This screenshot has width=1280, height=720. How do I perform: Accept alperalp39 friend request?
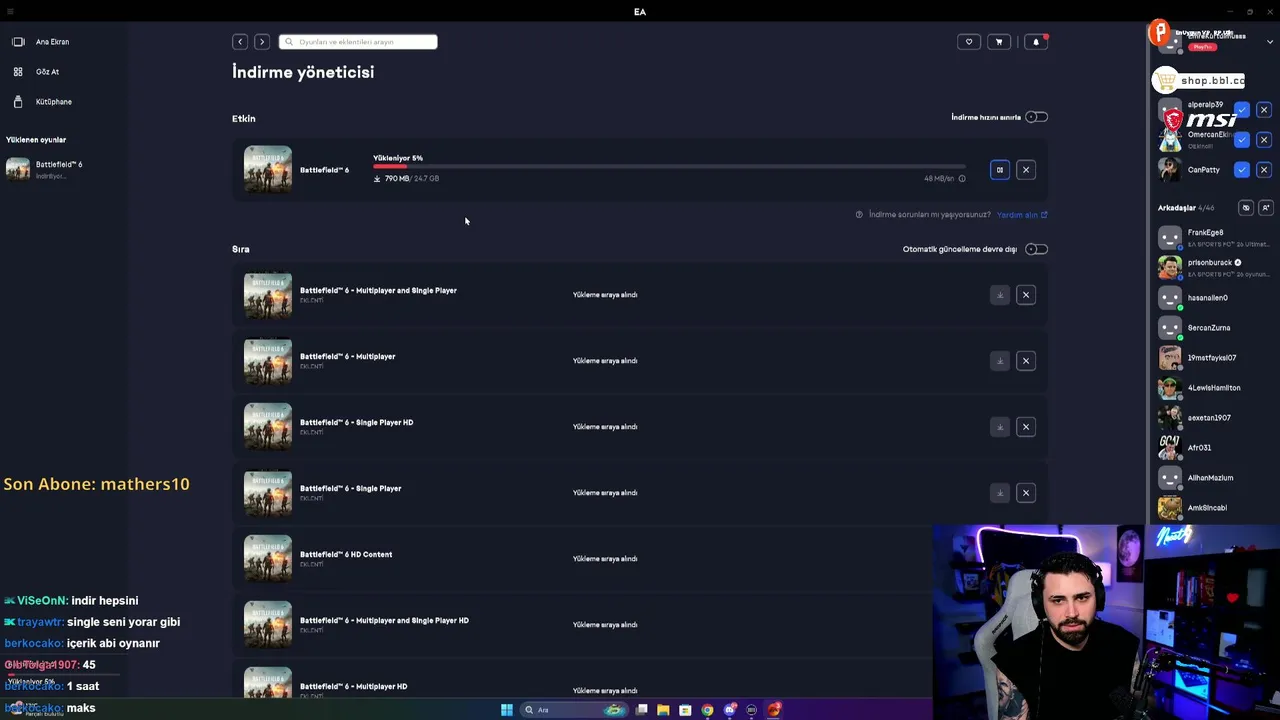tap(1242, 110)
